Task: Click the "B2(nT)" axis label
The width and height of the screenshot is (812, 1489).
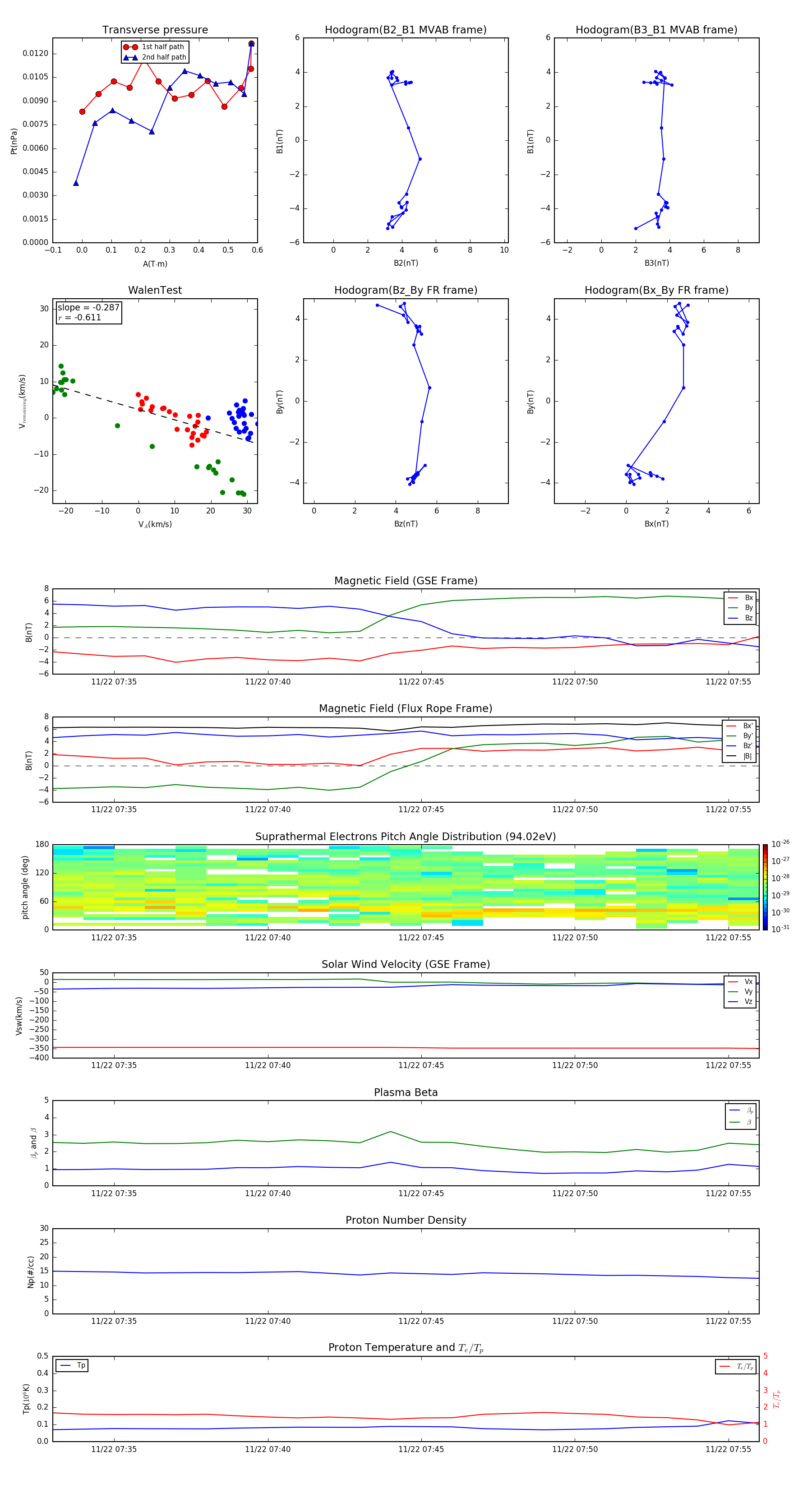Action: (406, 263)
